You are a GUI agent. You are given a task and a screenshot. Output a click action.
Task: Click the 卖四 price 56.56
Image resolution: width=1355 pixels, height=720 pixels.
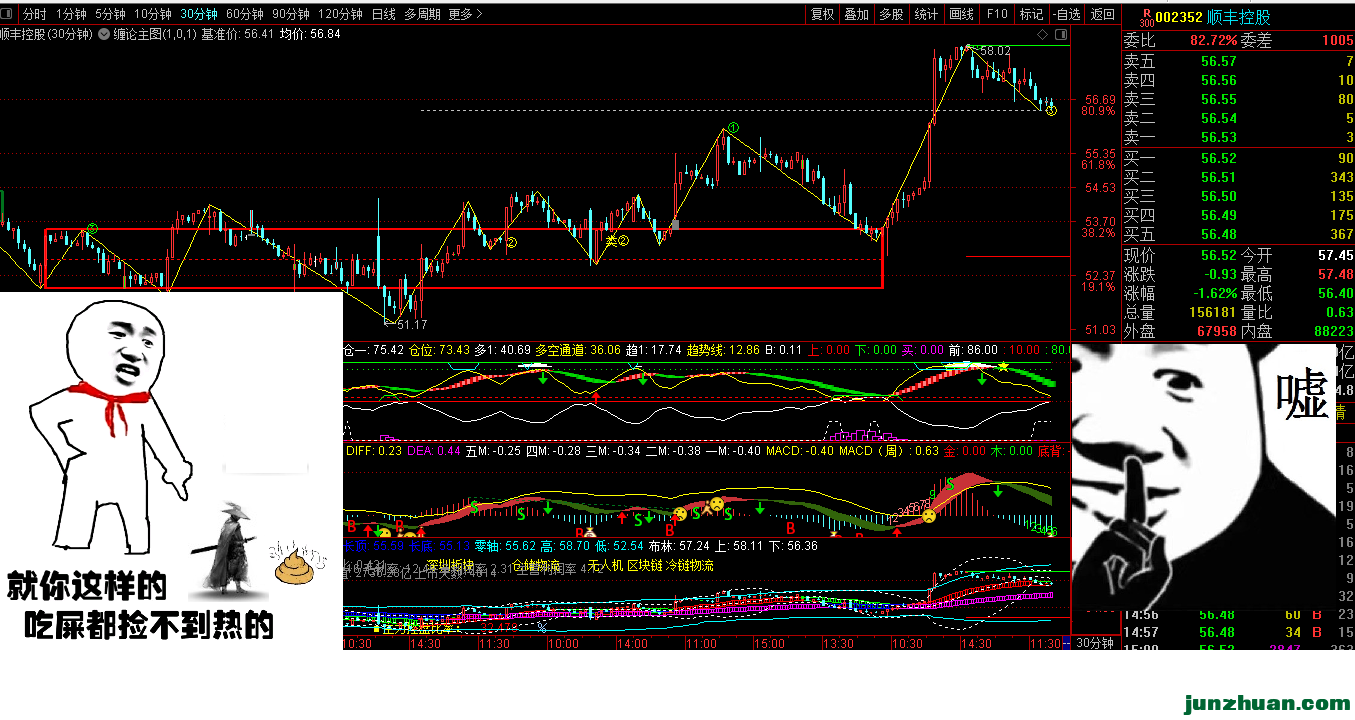coord(1218,80)
